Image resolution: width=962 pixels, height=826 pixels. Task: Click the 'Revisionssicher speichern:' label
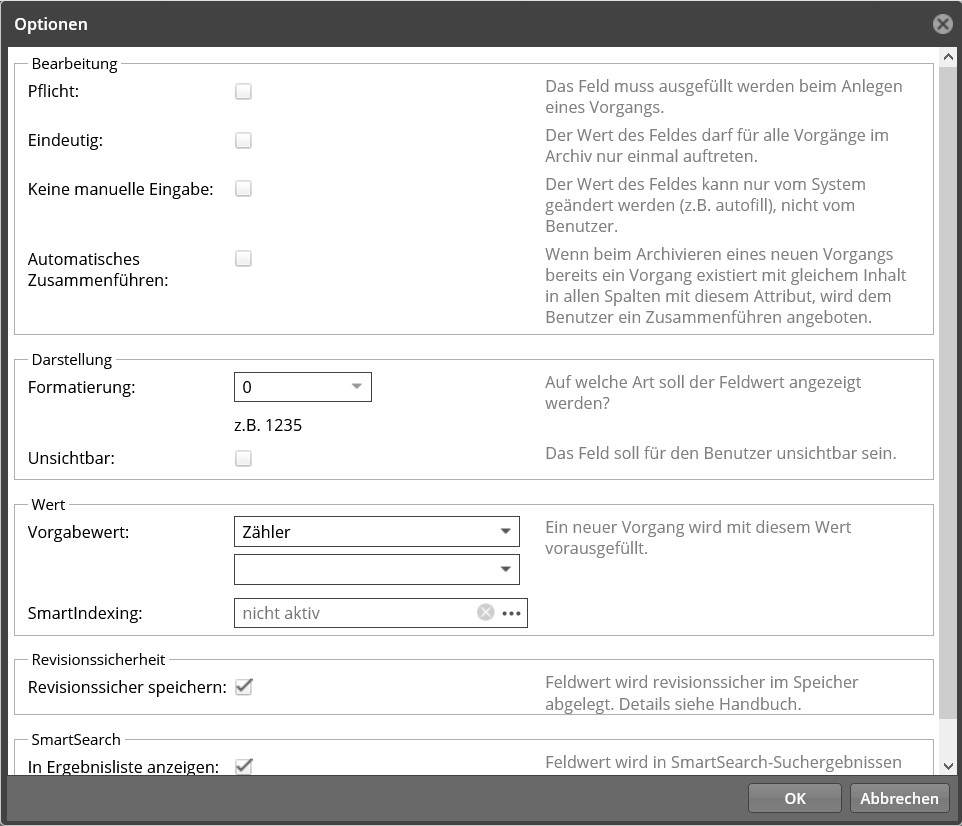(x=127, y=687)
